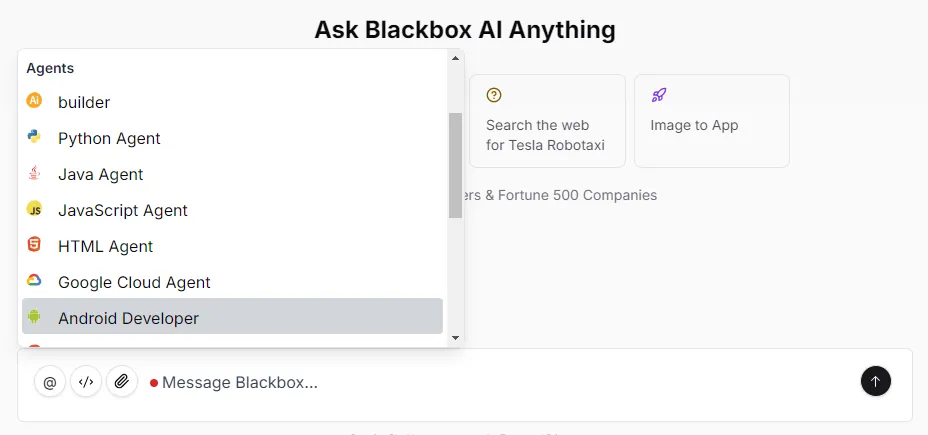Send message with the black arrow button
This screenshot has width=928, height=435.
coord(876,381)
